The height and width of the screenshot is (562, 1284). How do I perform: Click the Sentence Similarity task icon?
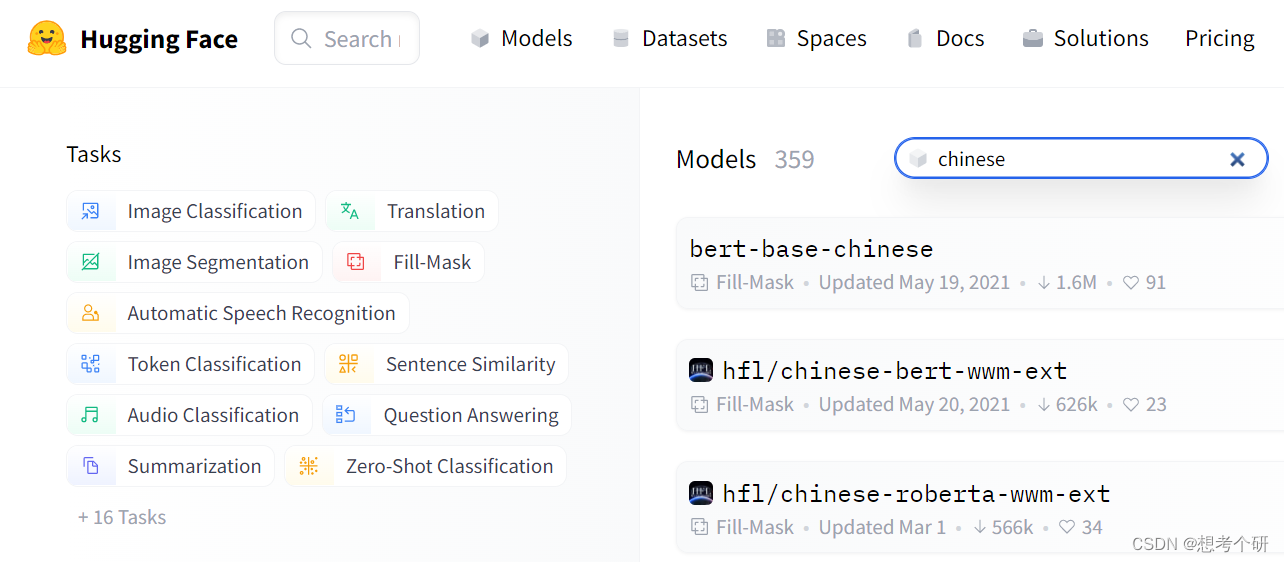[x=349, y=364]
